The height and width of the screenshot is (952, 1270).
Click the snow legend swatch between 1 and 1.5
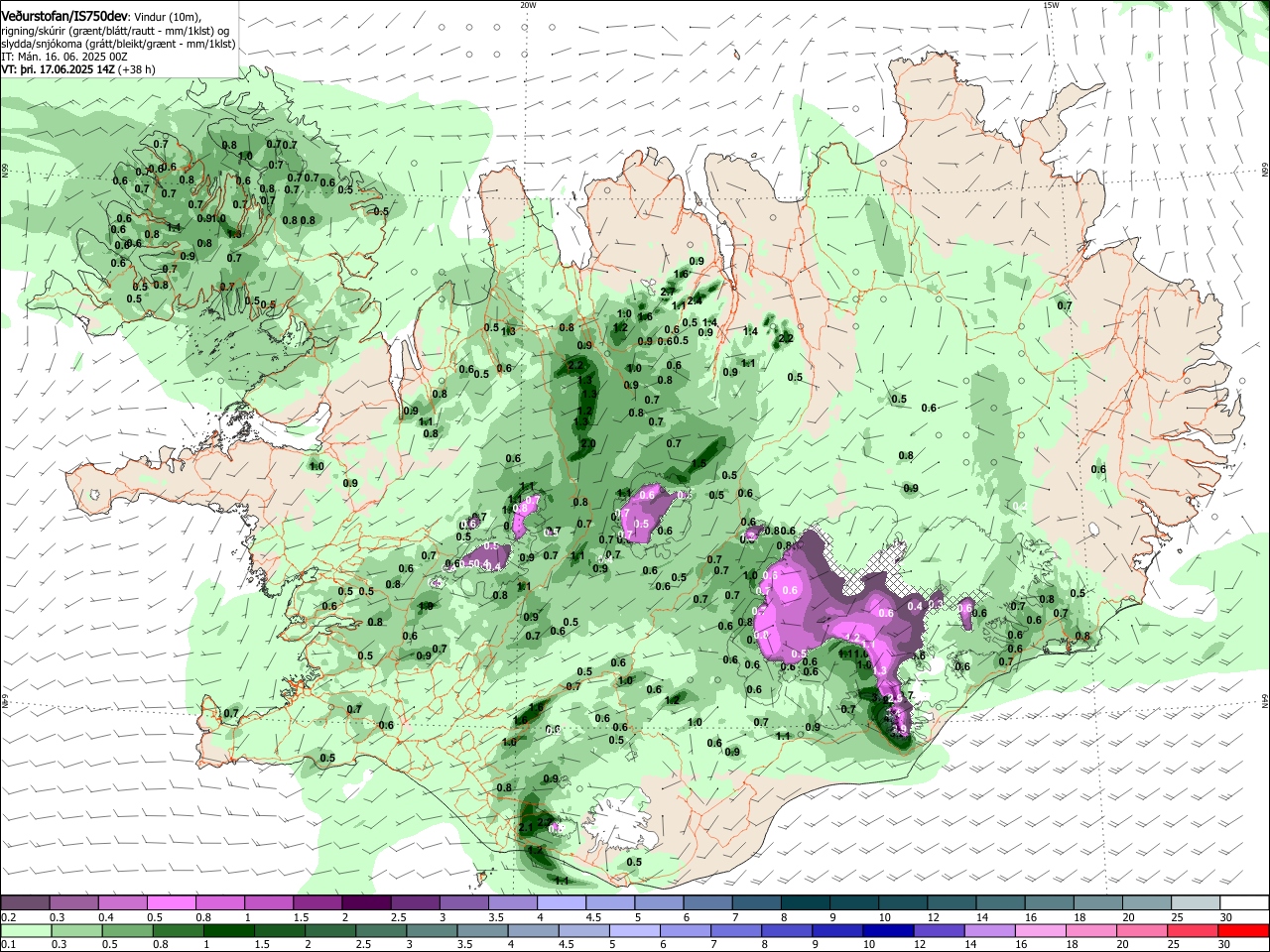269,902
